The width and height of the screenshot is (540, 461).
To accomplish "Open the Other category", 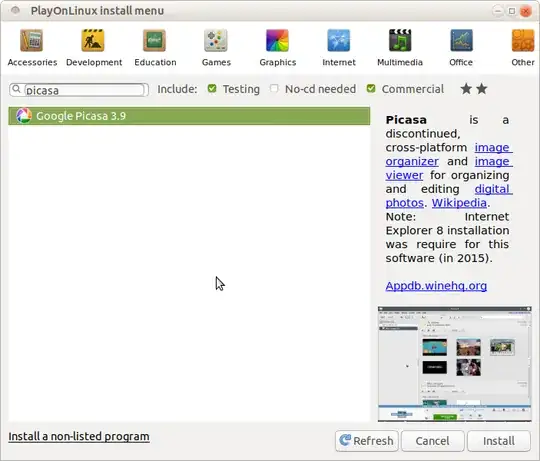I will pyautogui.click(x=523, y=48).
